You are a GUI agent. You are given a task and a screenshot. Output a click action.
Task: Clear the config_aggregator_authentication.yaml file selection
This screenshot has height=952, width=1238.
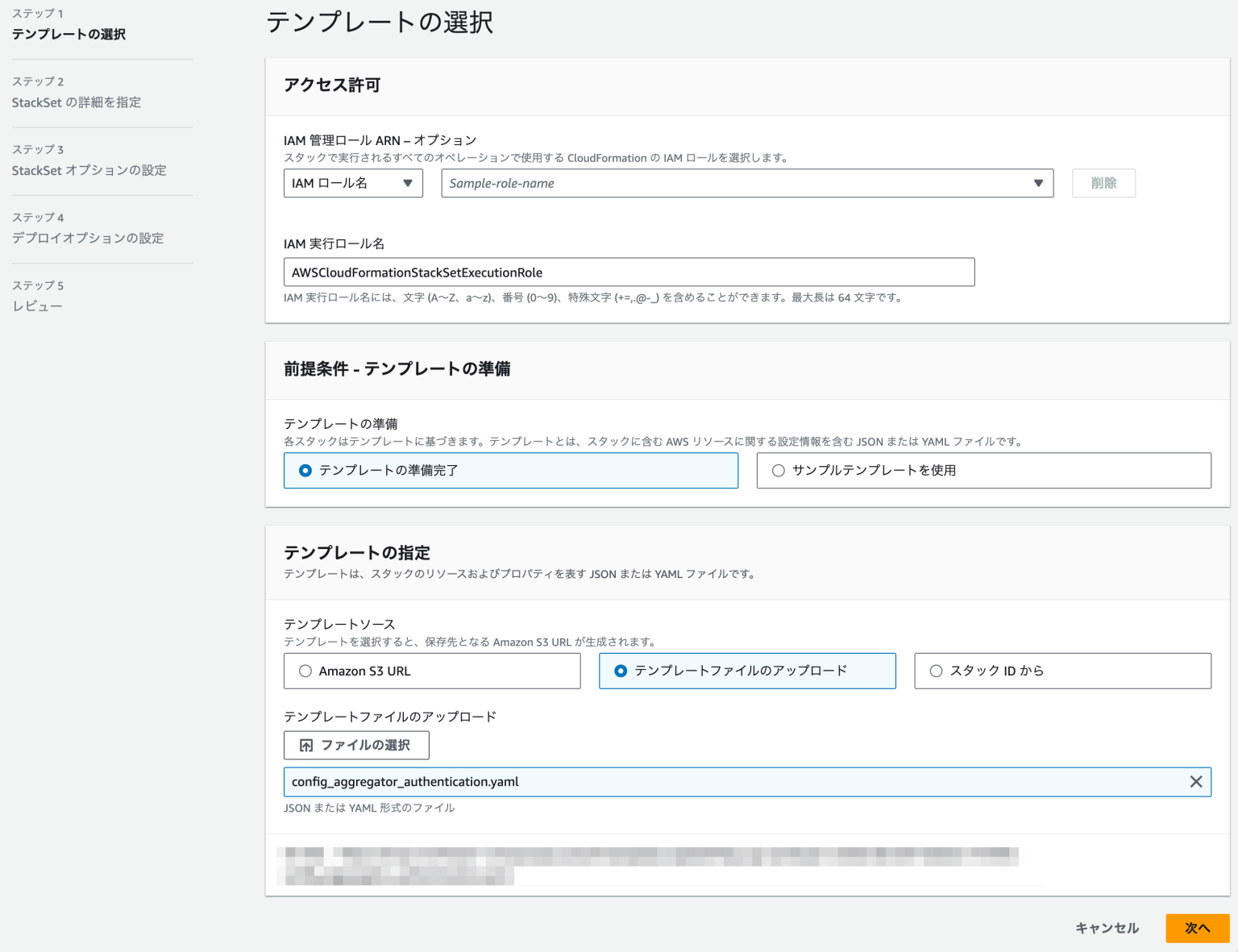point(1196,781)
